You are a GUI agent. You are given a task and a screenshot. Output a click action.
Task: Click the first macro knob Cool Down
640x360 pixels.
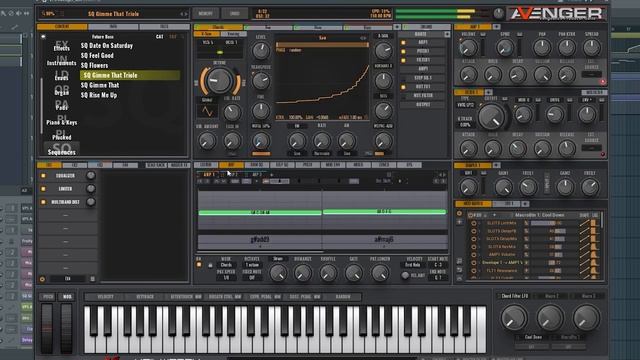(514, 318)
